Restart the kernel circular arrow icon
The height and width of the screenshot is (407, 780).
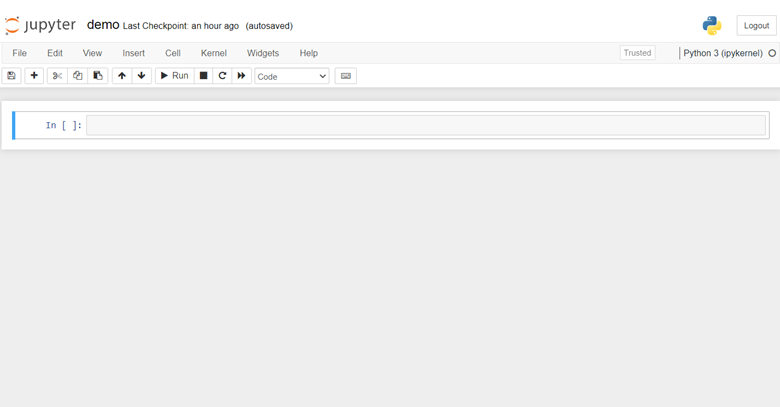tap(222, 76)
